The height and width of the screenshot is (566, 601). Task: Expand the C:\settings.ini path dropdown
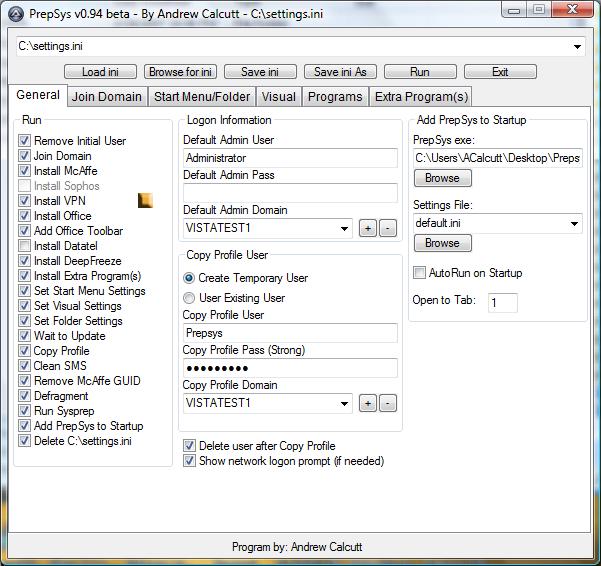(x=578, y=47)
